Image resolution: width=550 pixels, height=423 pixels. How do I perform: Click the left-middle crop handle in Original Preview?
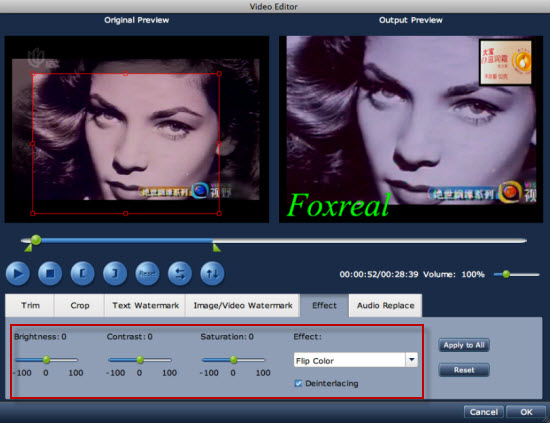click(x=33, y=143)
